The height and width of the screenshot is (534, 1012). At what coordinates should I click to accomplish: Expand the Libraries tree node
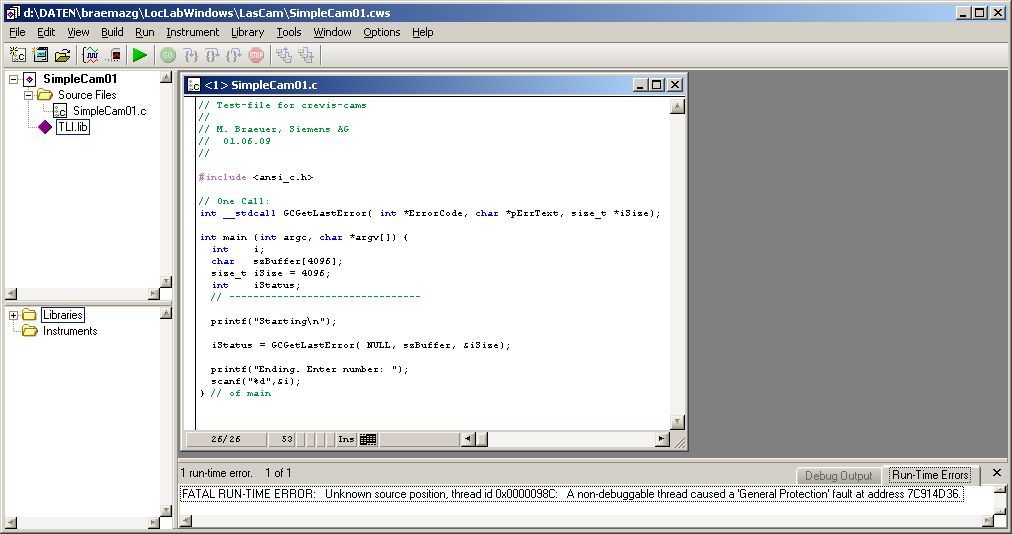coord(13,315)
